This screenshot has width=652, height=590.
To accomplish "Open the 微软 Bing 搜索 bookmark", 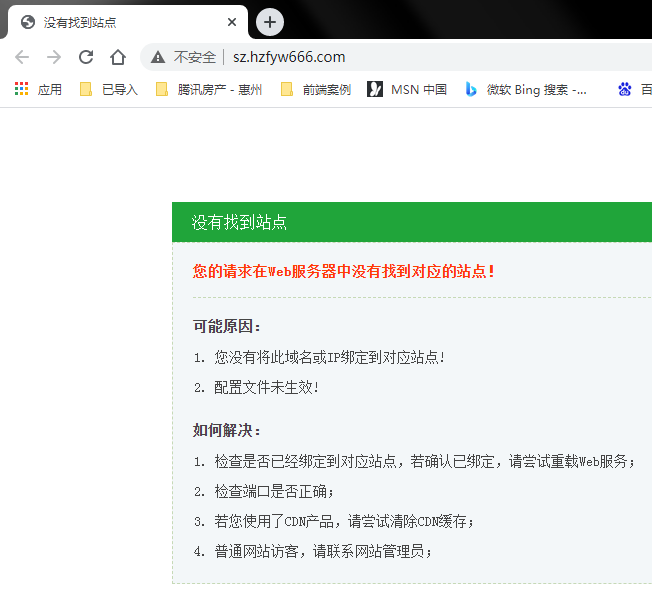I will point(526,89).
